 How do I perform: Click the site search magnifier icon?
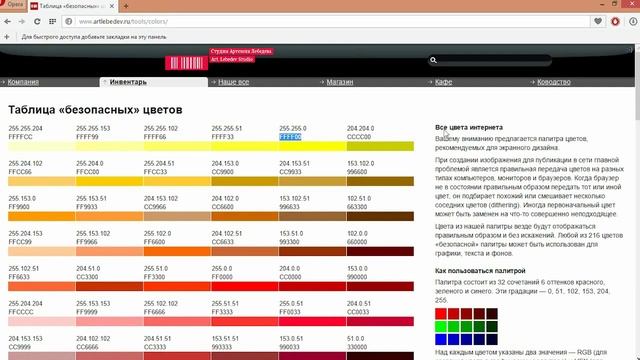(x=433, y=60)
